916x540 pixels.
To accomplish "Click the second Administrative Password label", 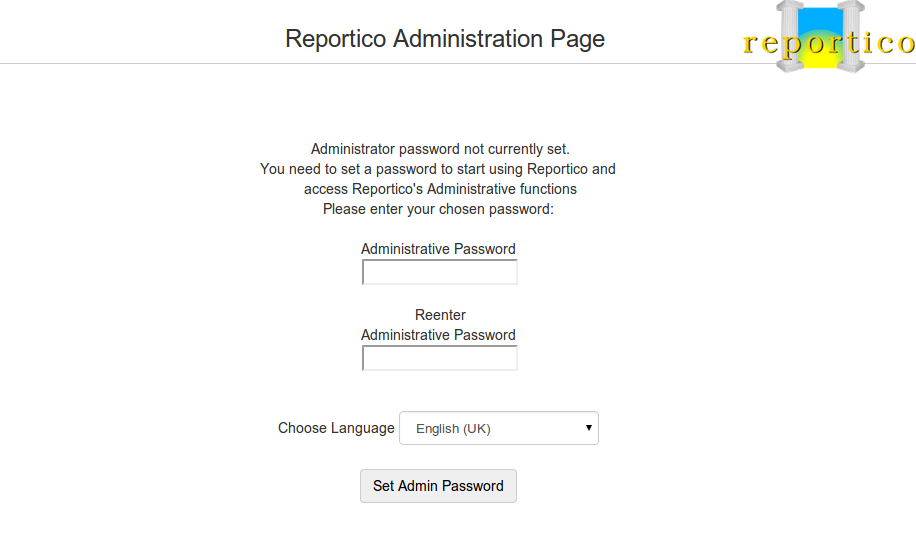I will pyautogui.click(x=438, y=335).
